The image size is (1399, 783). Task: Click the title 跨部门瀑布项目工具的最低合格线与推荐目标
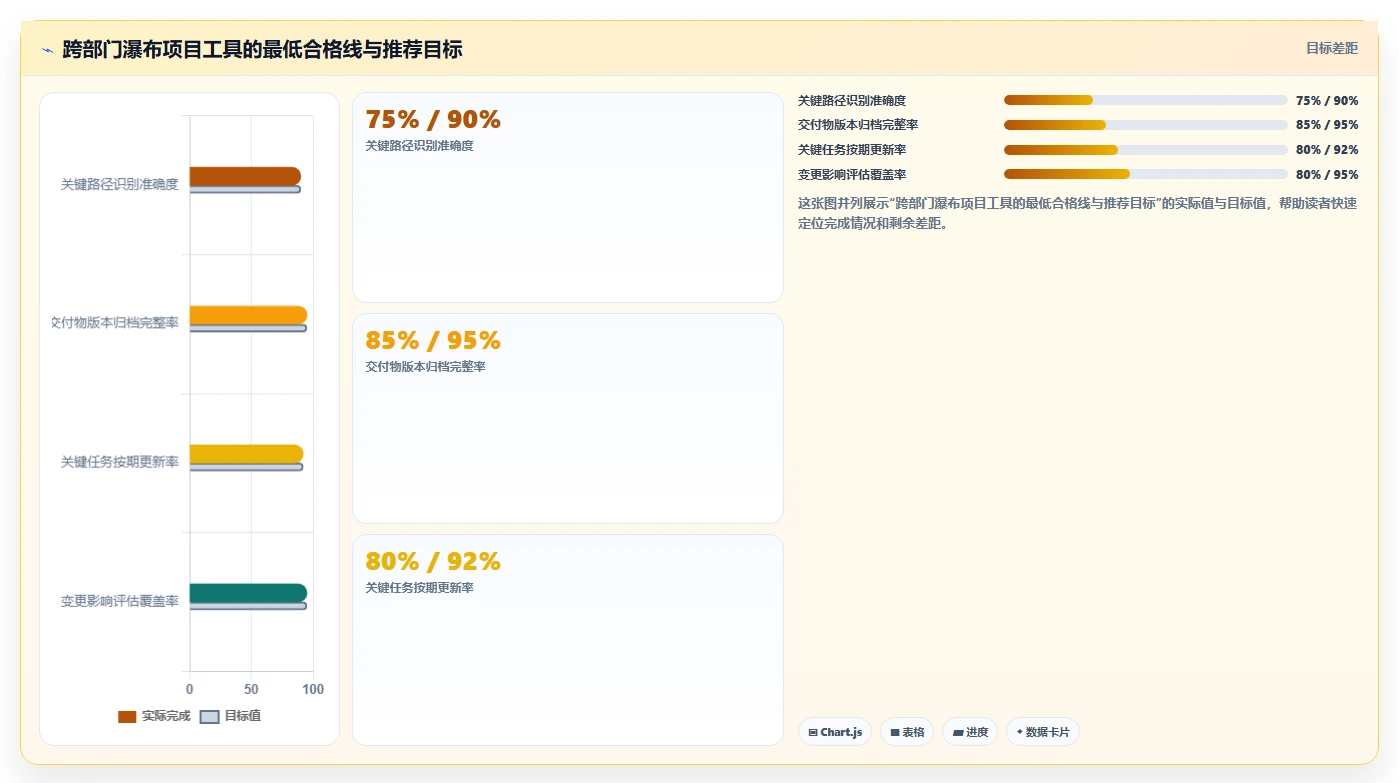pyautogui.click(x=262, y=49)
